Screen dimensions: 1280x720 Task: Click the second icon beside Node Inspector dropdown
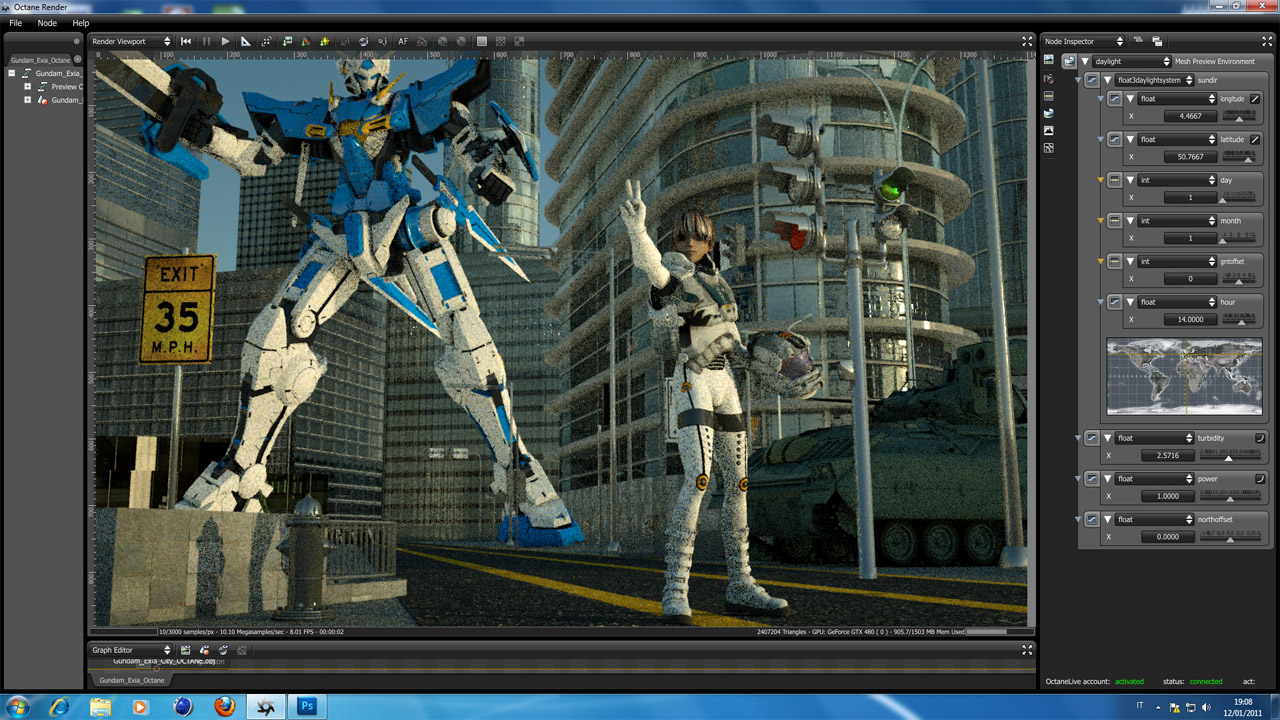pyautogui.click(x=1157, y=41)
